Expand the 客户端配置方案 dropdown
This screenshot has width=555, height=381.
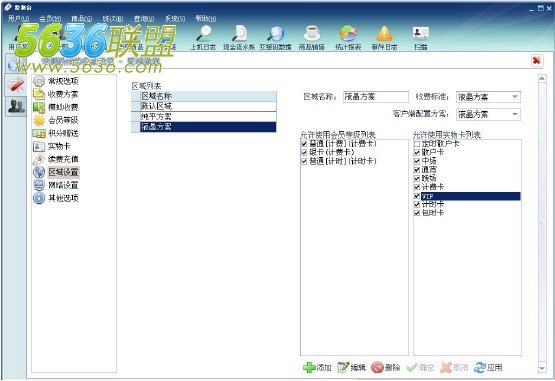[x=515, y=114]
